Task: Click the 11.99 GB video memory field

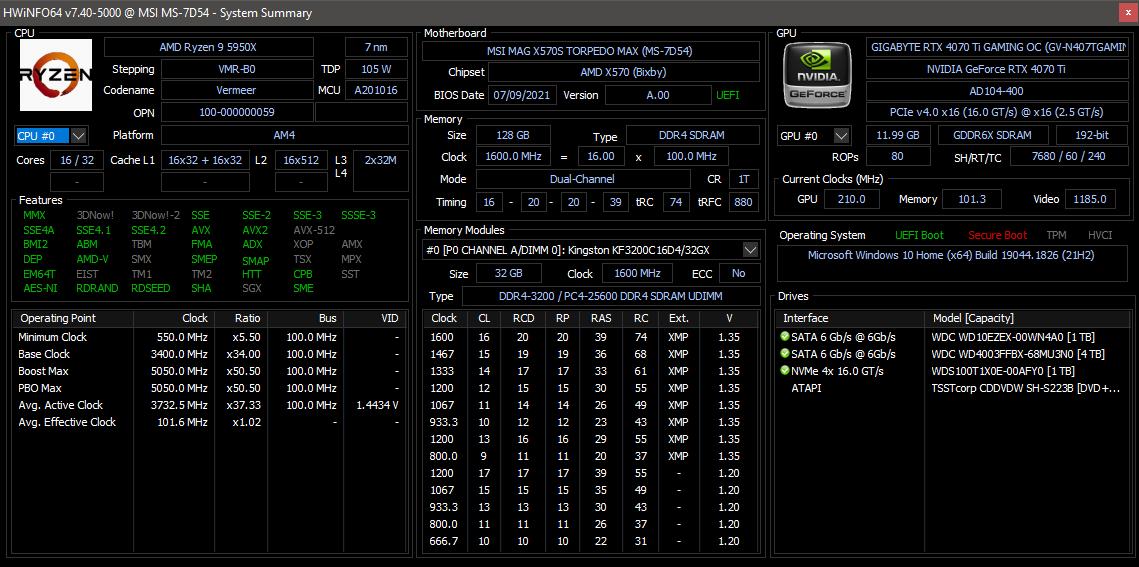Action: click(x=899, y=136)
